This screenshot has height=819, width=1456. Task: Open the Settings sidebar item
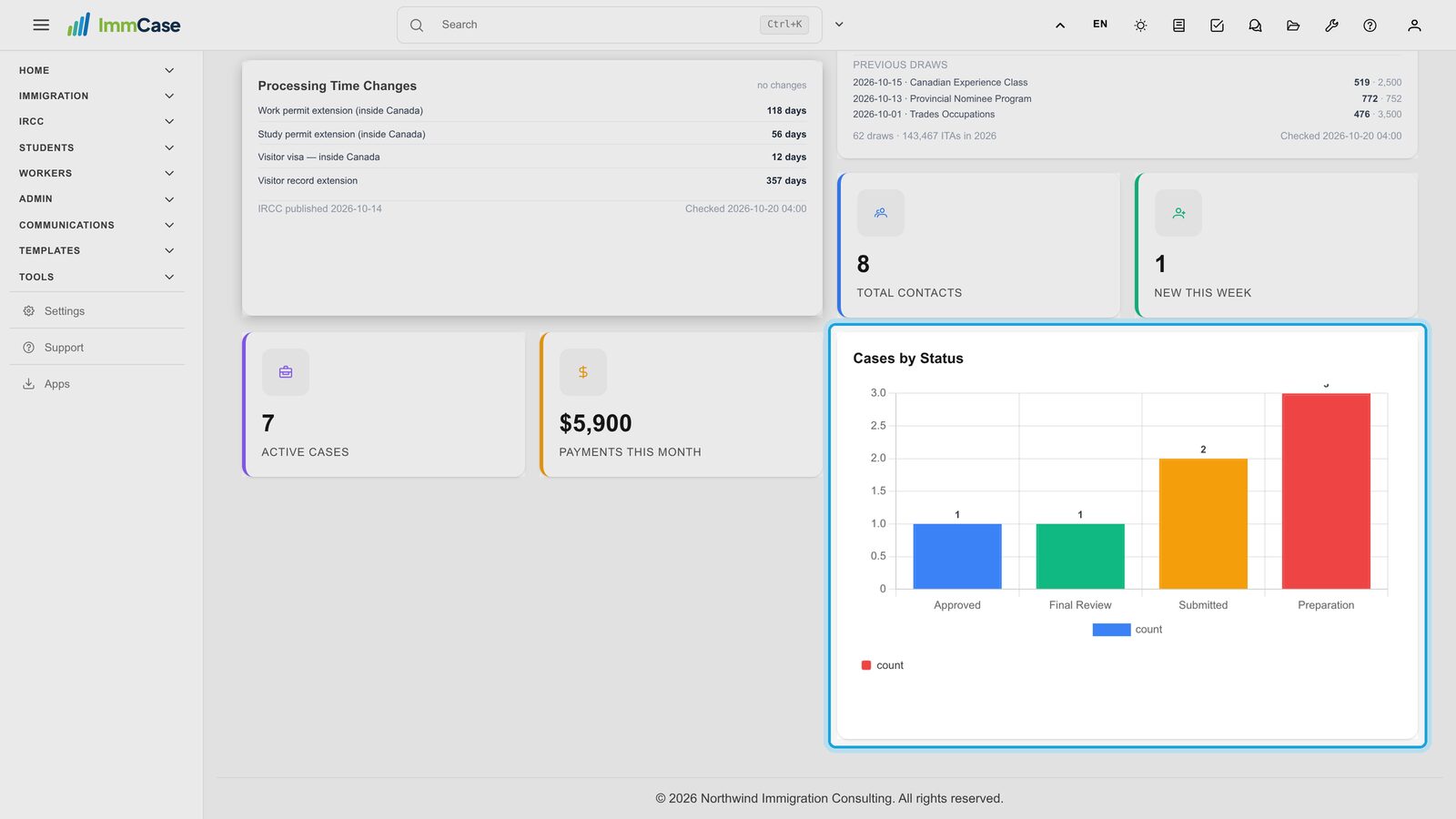coord(96,311)
